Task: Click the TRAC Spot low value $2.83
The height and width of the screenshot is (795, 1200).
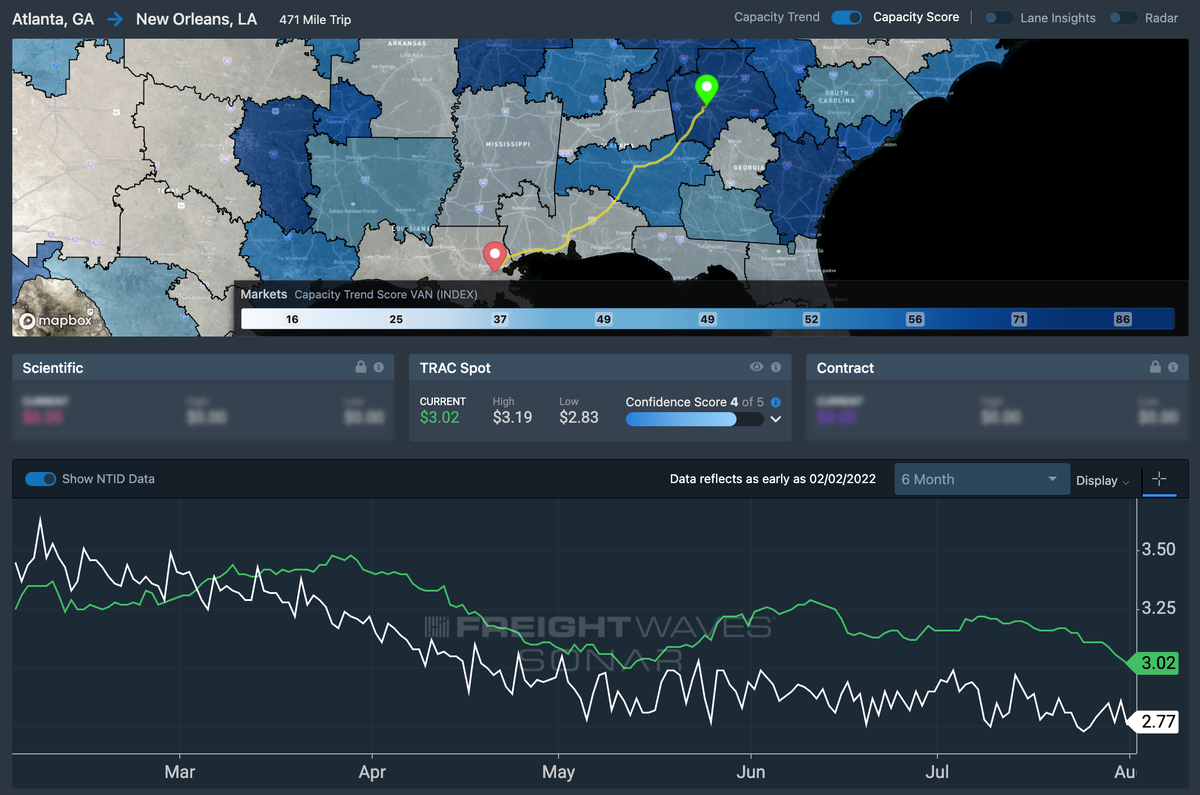Action: (x=579, y=417)
